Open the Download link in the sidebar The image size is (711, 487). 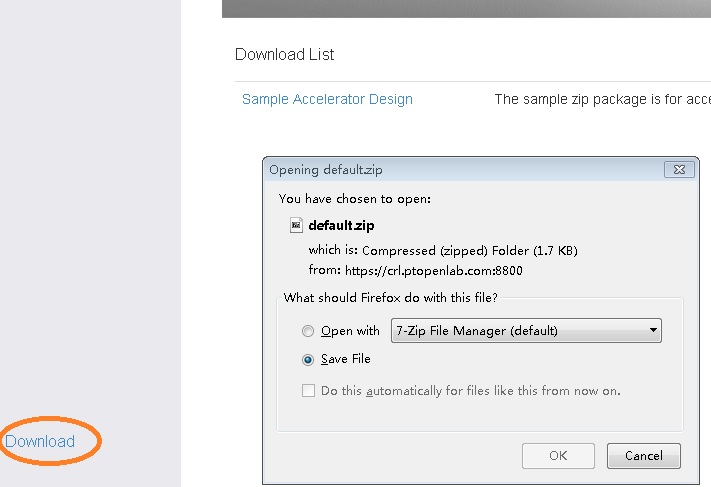pyautogui.click(x=40, y=441)
